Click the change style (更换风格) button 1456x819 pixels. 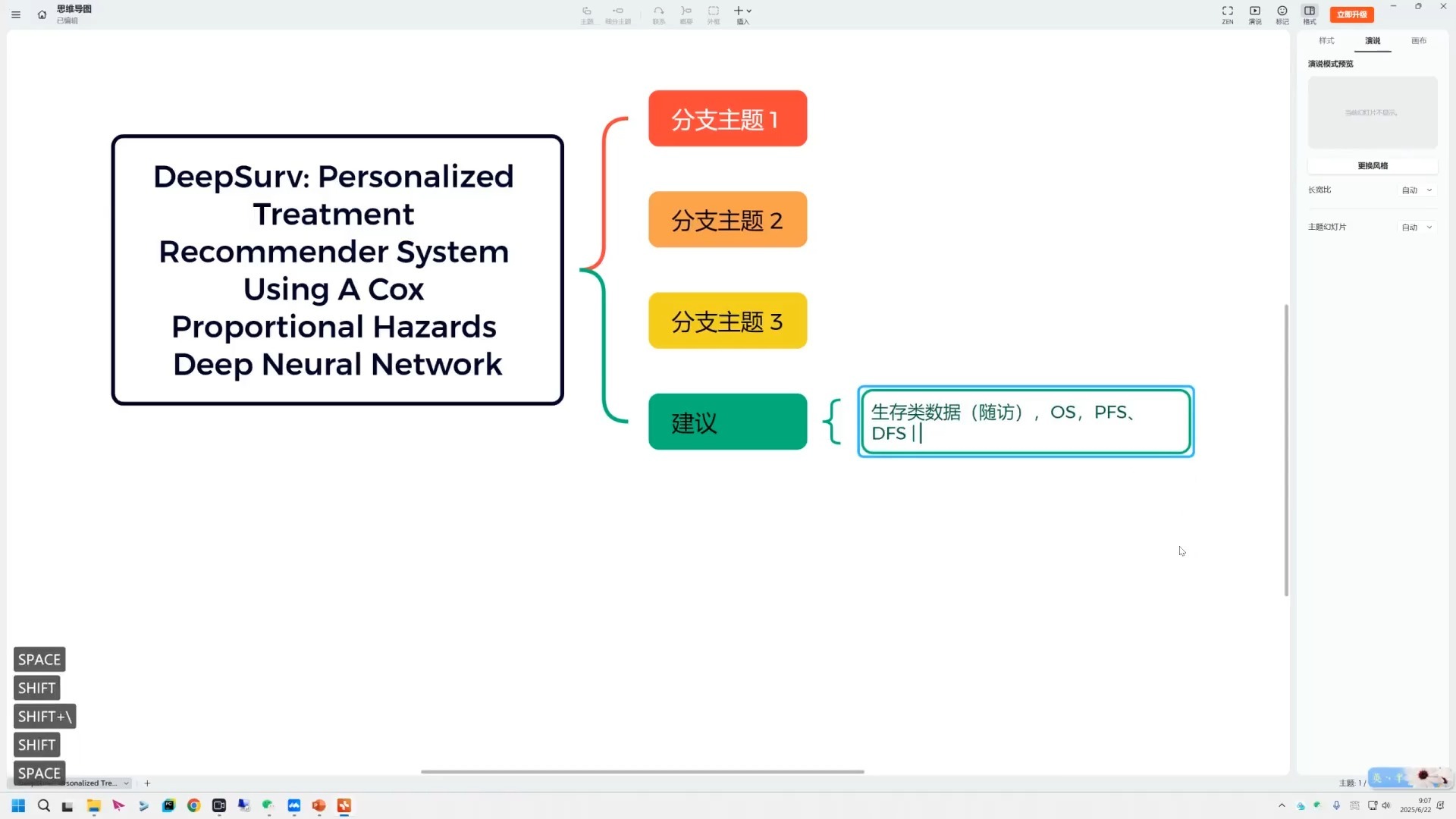point(1373,165)
